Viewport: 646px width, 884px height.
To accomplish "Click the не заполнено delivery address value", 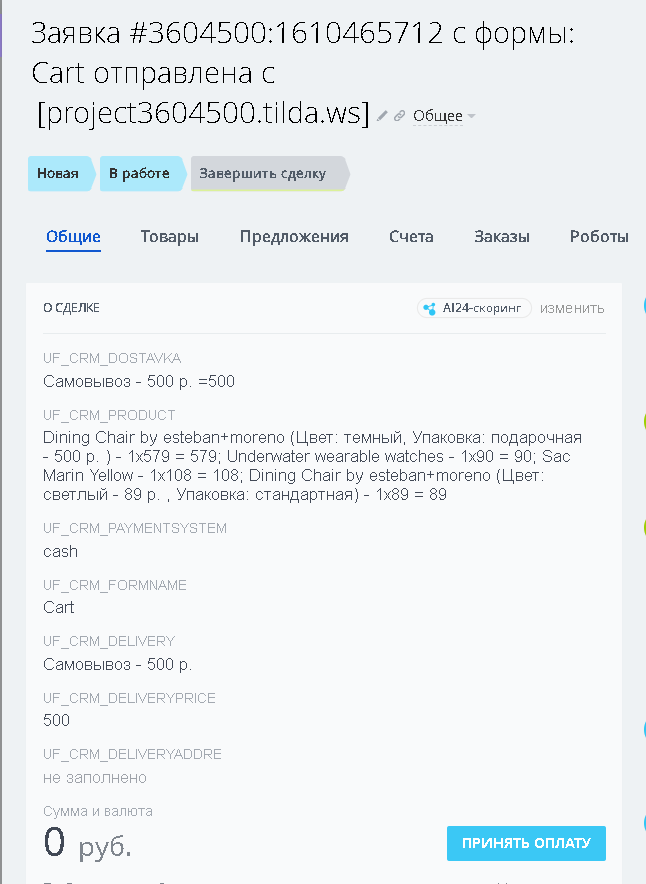I will click(95, 778).
